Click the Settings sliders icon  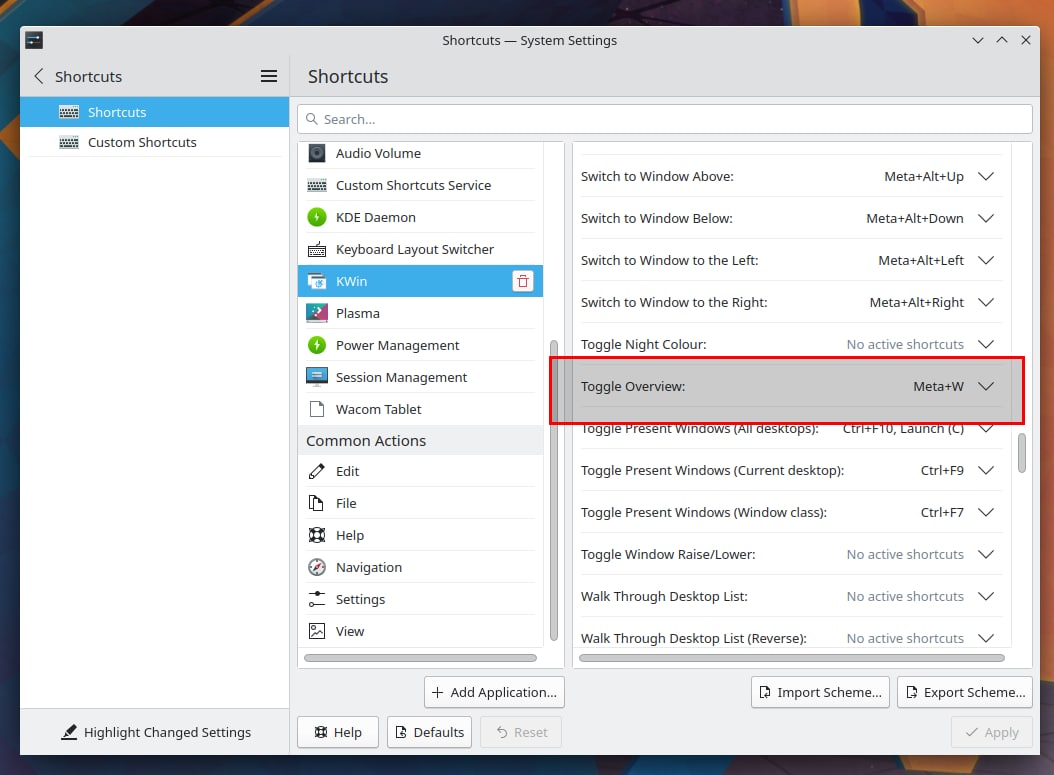(317, 600)
